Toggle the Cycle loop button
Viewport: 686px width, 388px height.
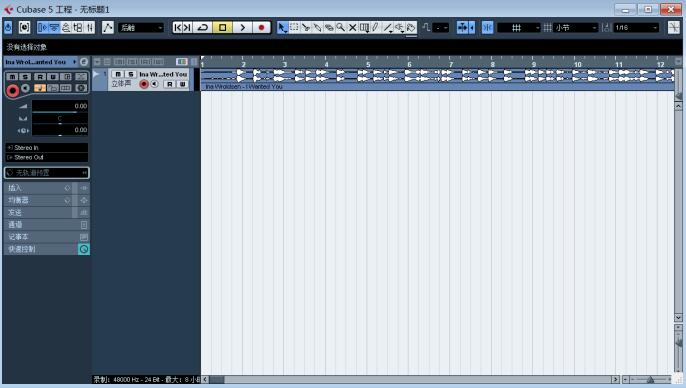pyautogui.click(x=203, y=28)
